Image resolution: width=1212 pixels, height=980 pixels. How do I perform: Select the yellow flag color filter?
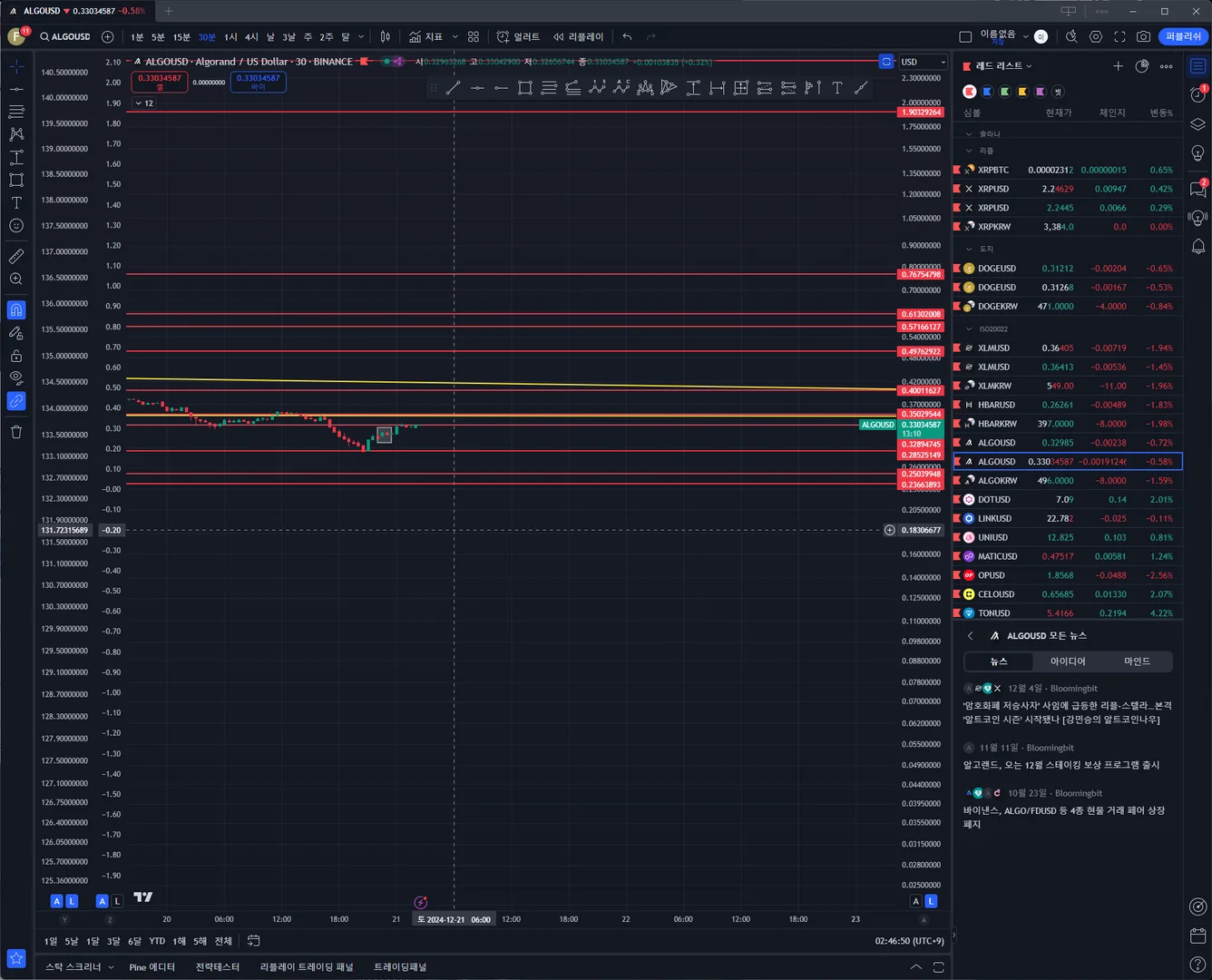click(1022, 92)
